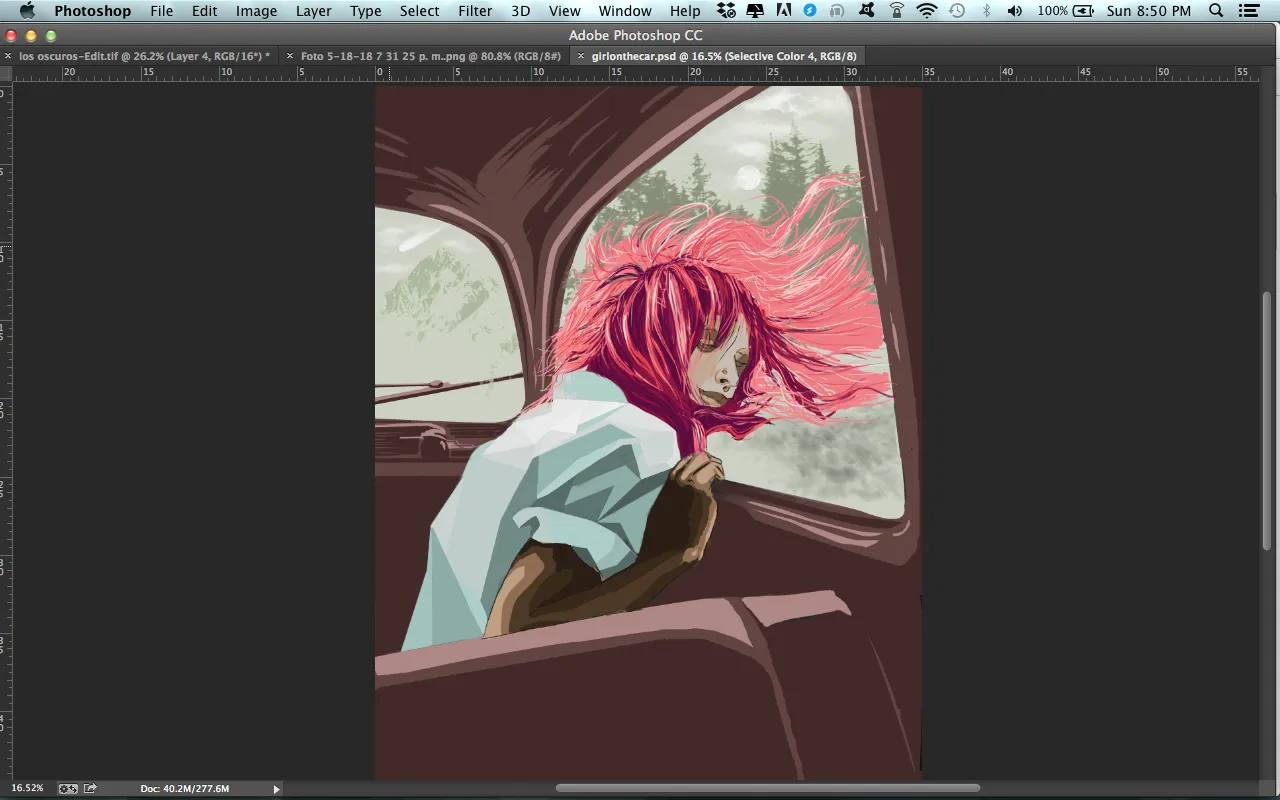Click the Dropbox icon in the menu bar
1280x800 pixels.
pyautogui.click(x=727, y=11)
